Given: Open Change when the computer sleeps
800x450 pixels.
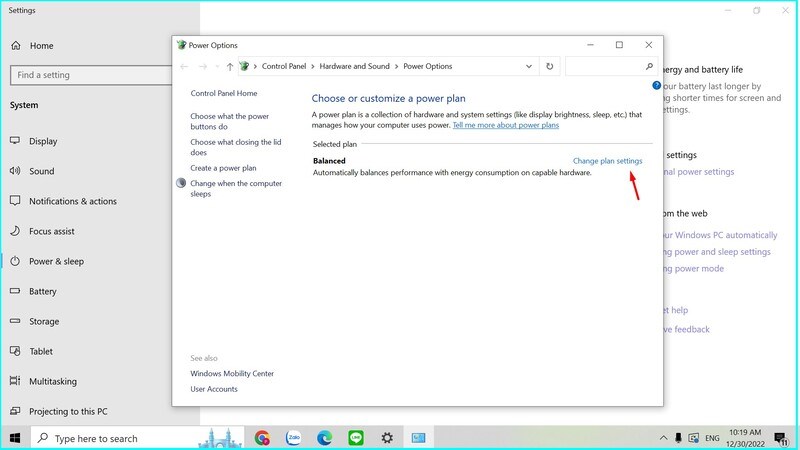Looking at the screenshot, I should click(236, 189).
